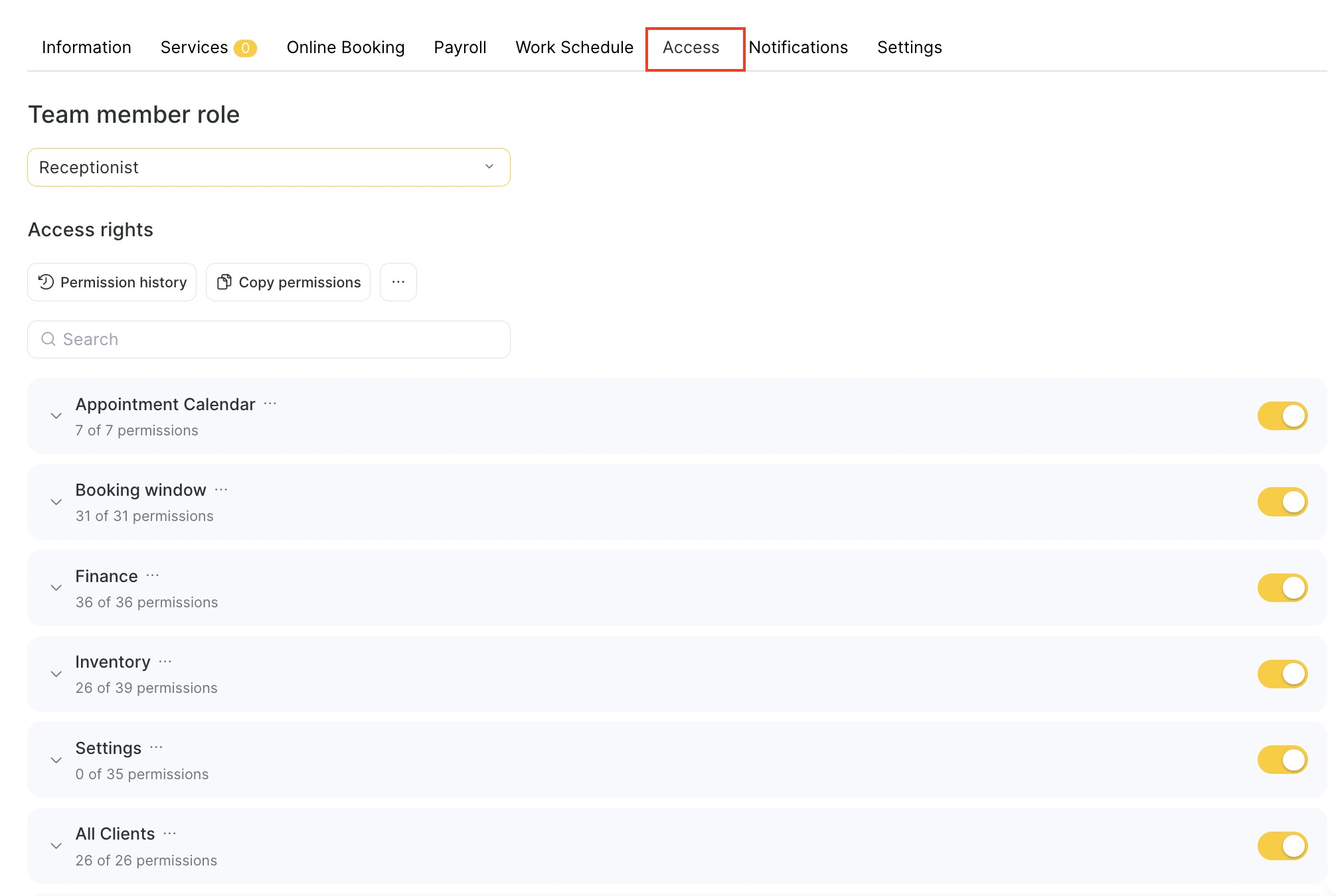Open the three-dots menu beside All Clients
The width and height of the screenshot is (1336, 896).
[x=170, y=834]
